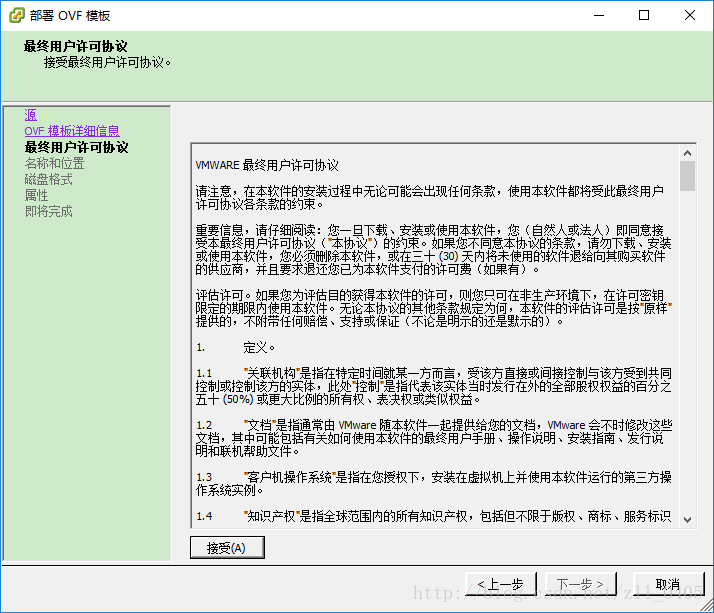
Task: Click the 下一步 > next button
Action: click(581, 584)
